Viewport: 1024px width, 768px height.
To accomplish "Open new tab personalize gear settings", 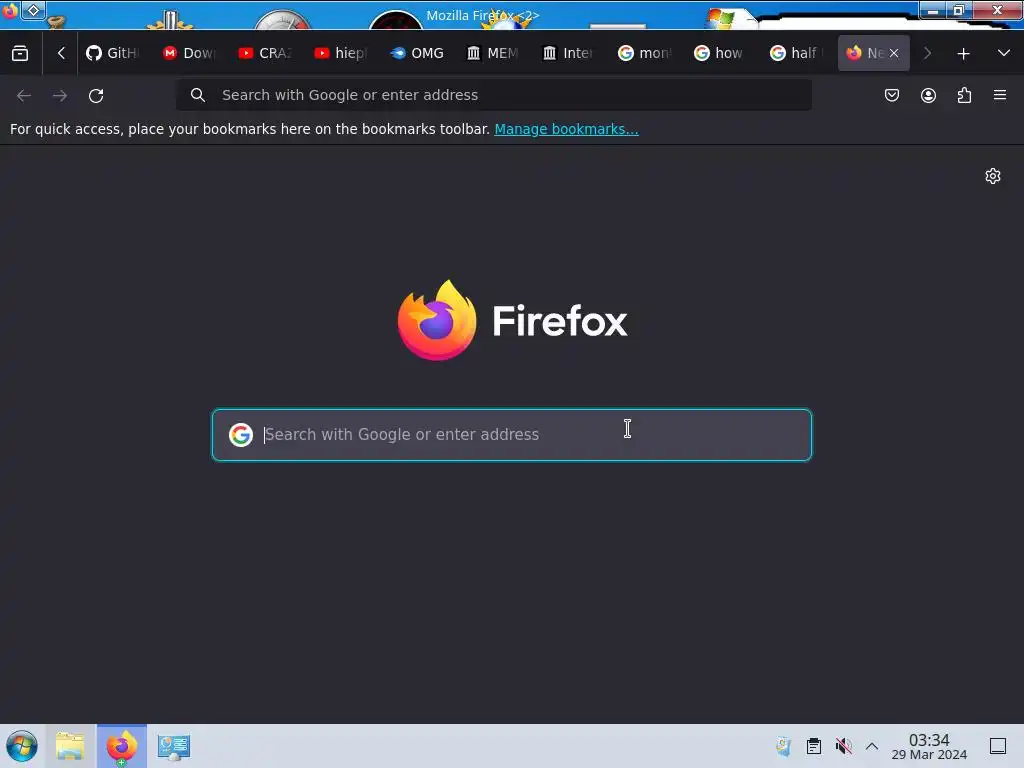I will (993, 176).
